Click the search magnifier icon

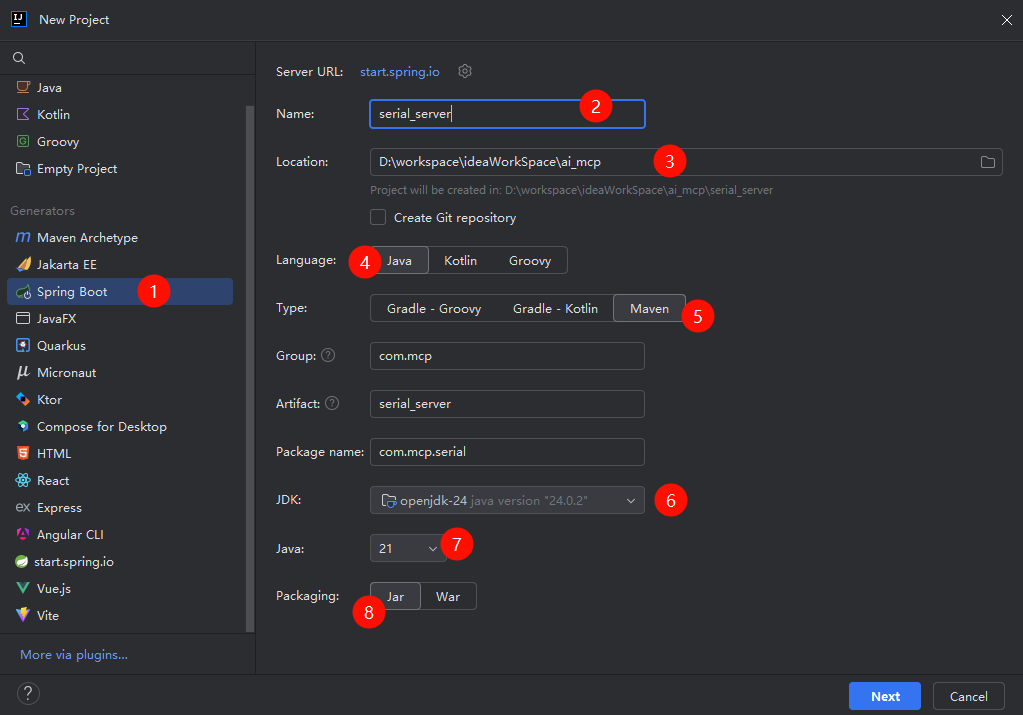point(19,58)
